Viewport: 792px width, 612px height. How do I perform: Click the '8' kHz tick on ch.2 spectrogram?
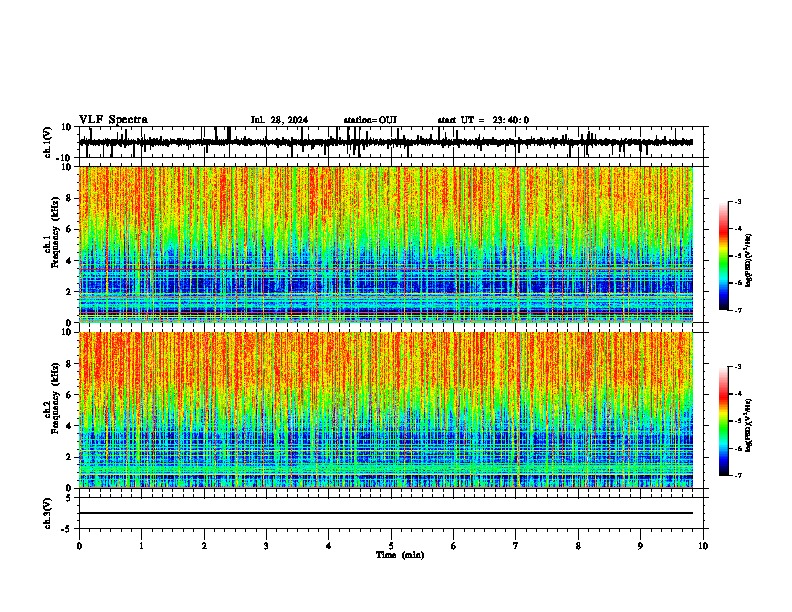(69, 364)
